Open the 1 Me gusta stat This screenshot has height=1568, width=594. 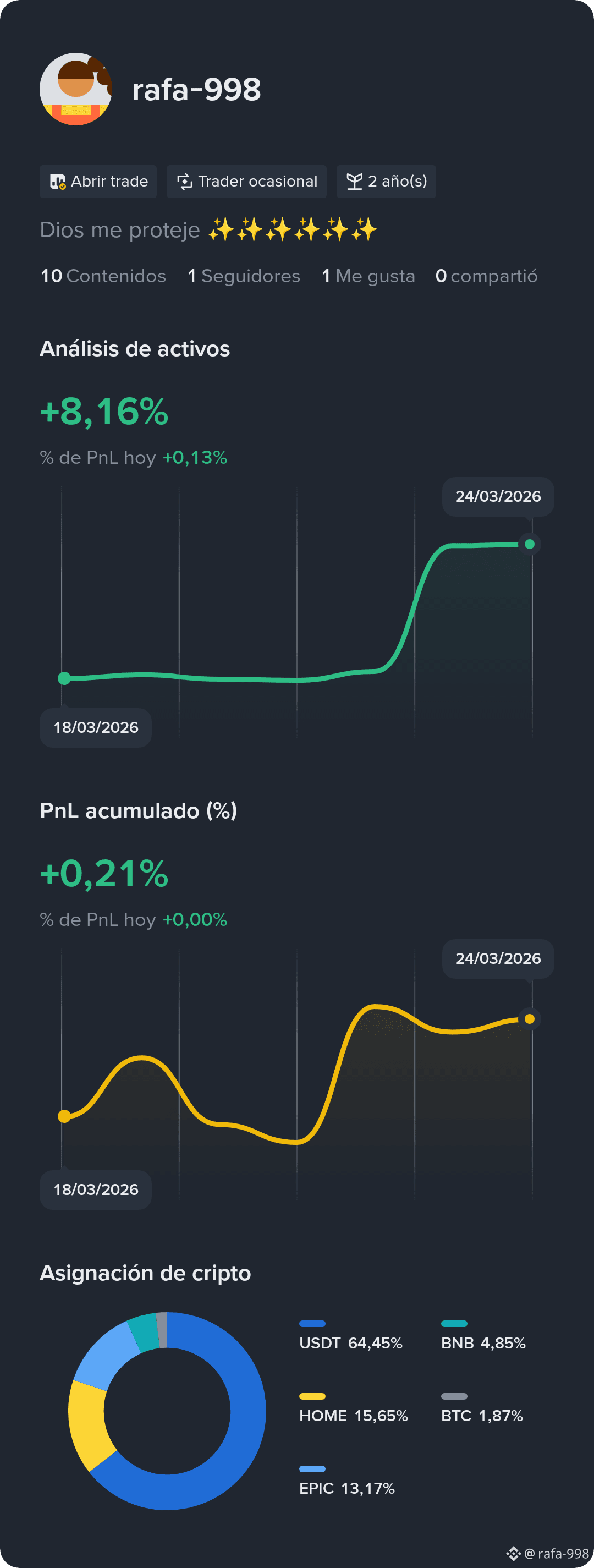pyautogui.click(x=368, y=276)
